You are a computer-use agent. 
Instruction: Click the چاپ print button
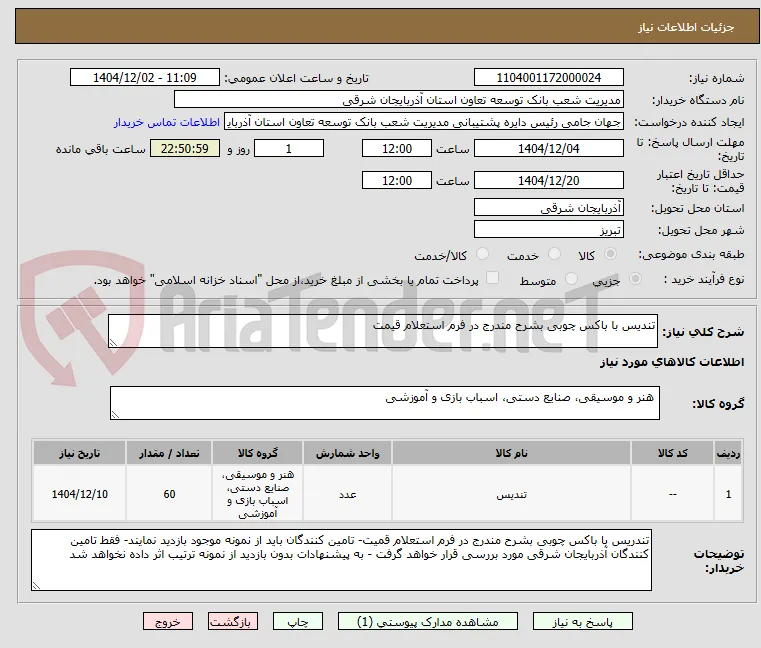coord(298,621)
